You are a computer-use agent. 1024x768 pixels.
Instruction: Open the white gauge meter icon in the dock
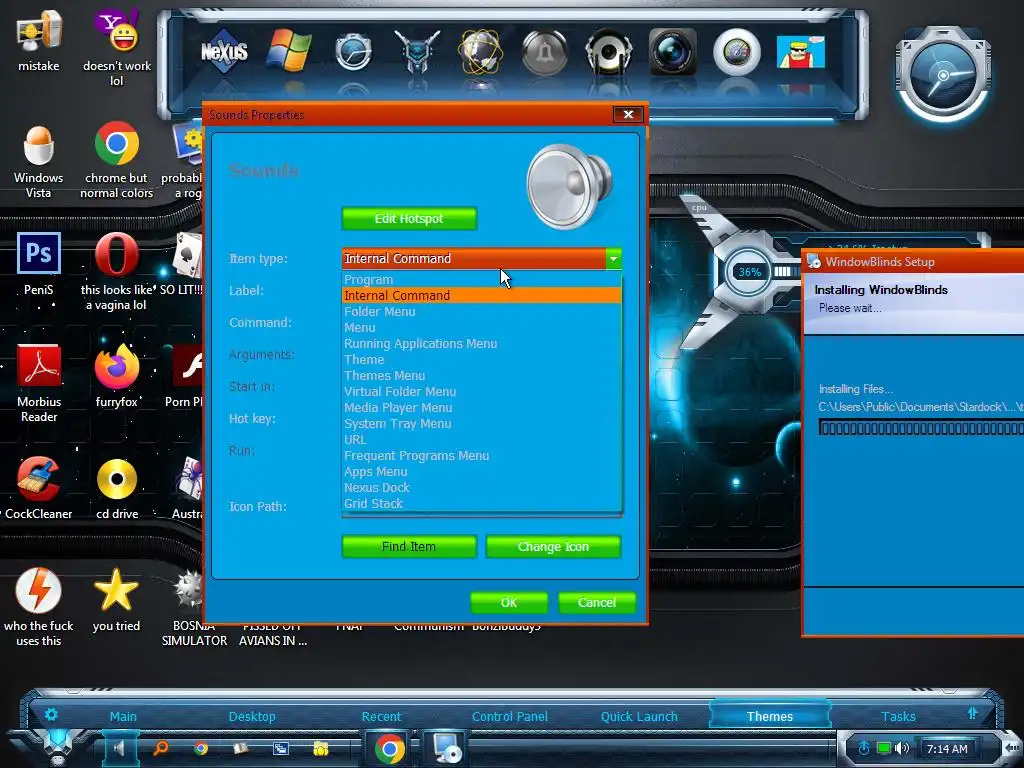(x=737, y=51)
